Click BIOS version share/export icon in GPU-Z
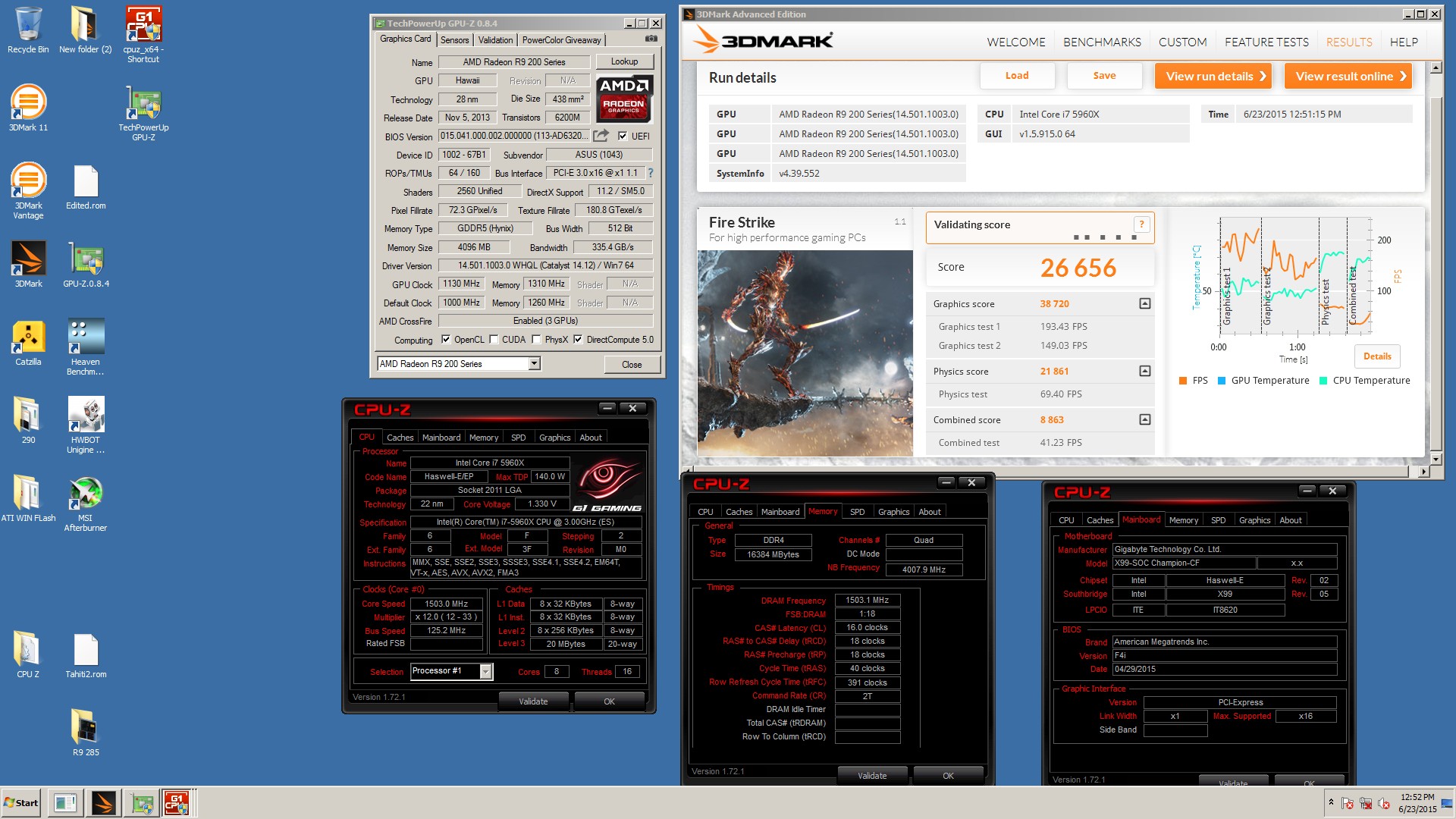This screenshot has width=1456, height=819. (x=601, y=136)
